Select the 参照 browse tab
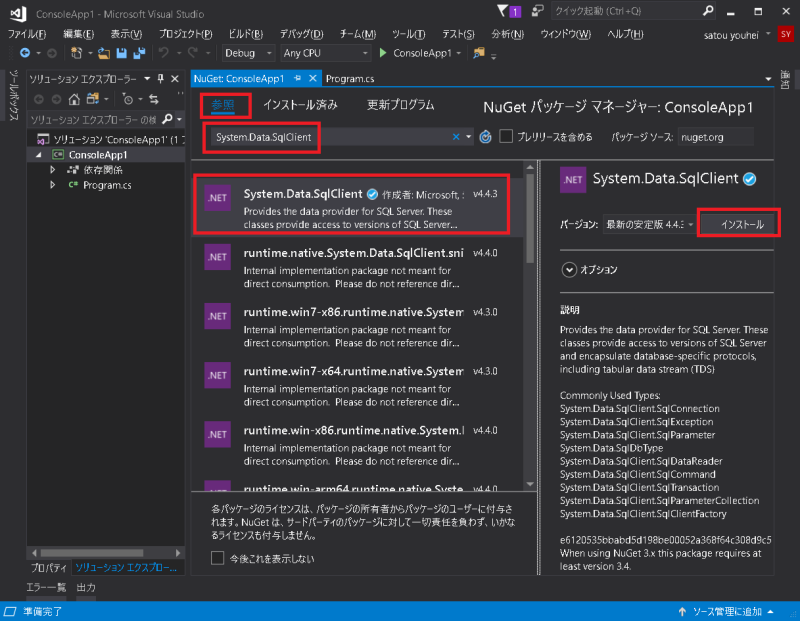 click(223, 105)
